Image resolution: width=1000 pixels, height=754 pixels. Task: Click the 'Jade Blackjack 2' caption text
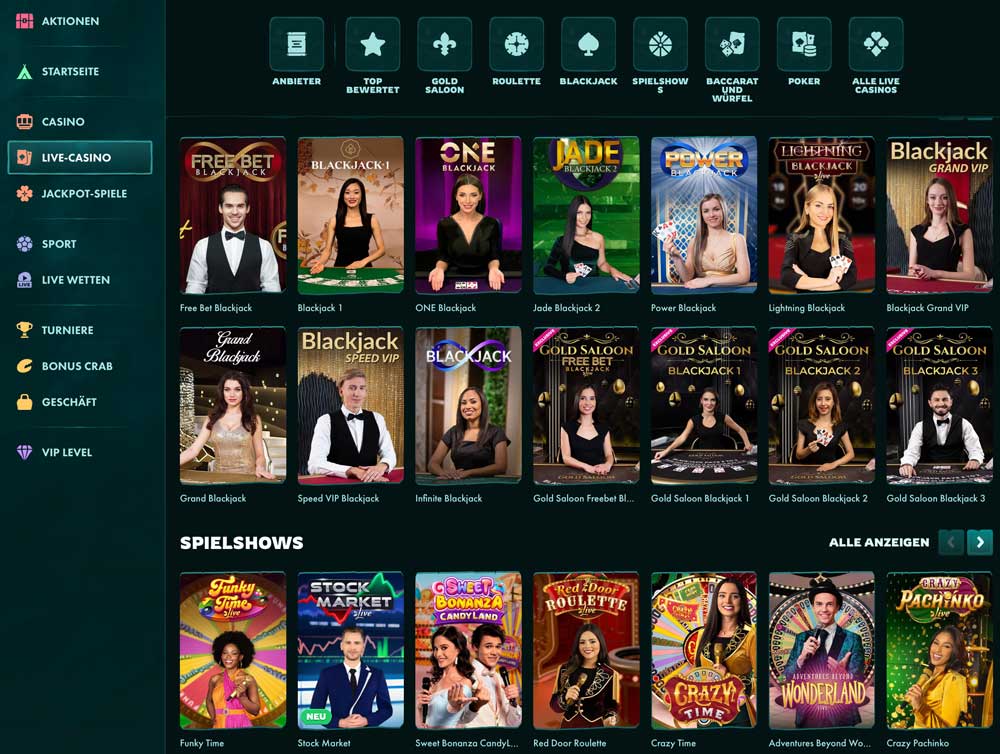coord(566,307)
